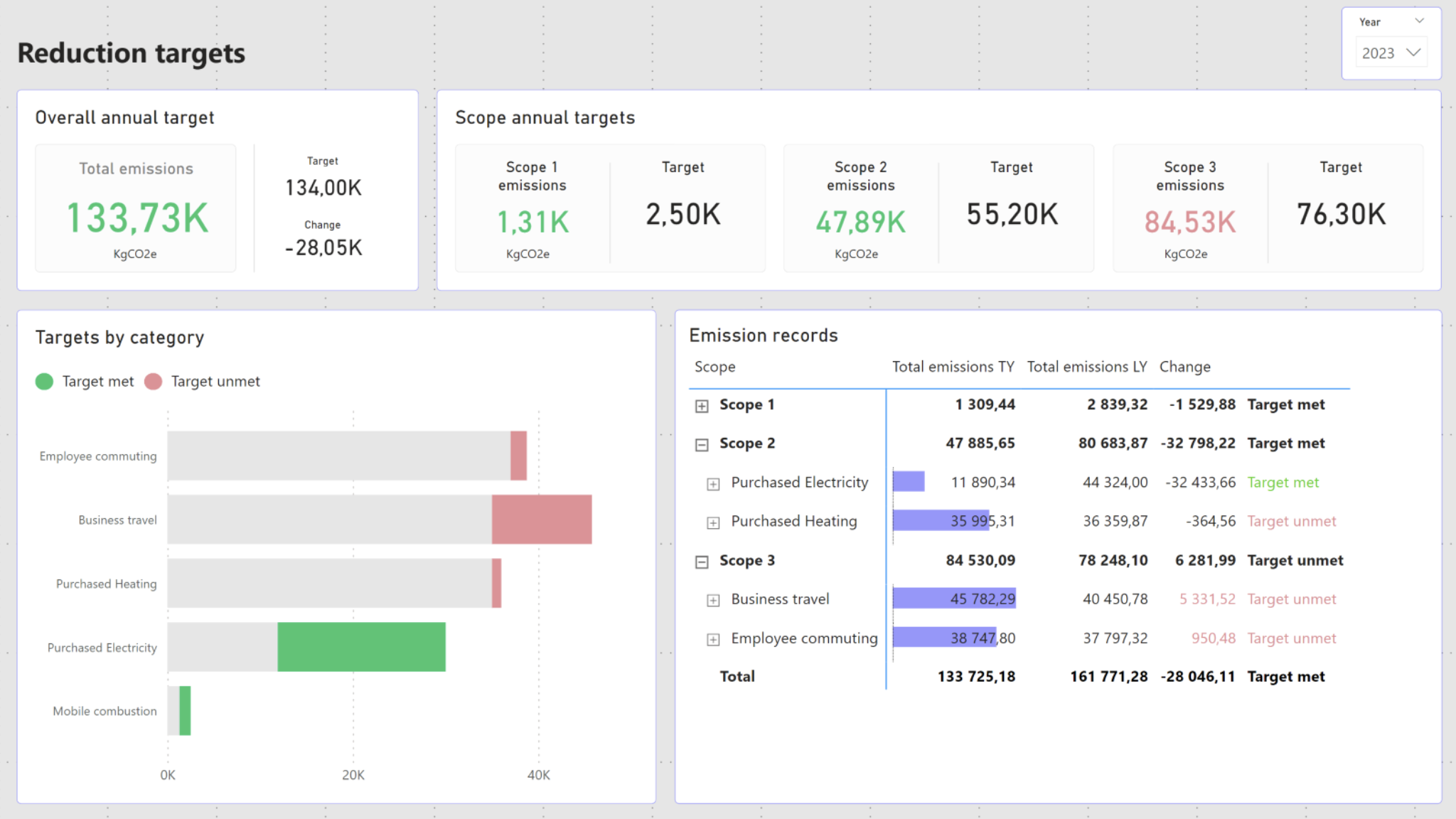Sort by Total emissions TY column header
Viewport: 1456px width, 819px height.
pyautogui.click(x=953, y=367)
